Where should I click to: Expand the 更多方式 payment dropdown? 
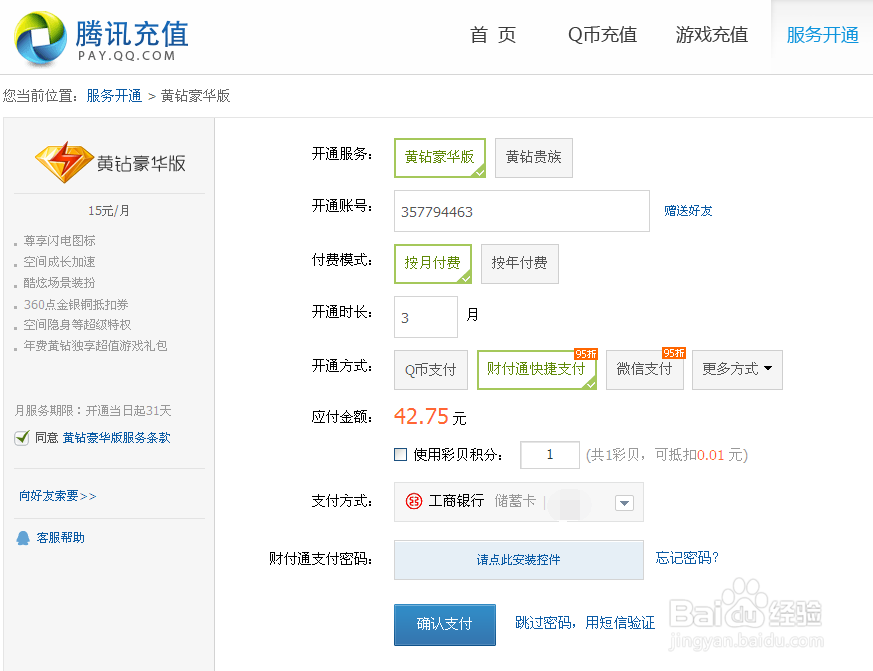tap(737, 370)
